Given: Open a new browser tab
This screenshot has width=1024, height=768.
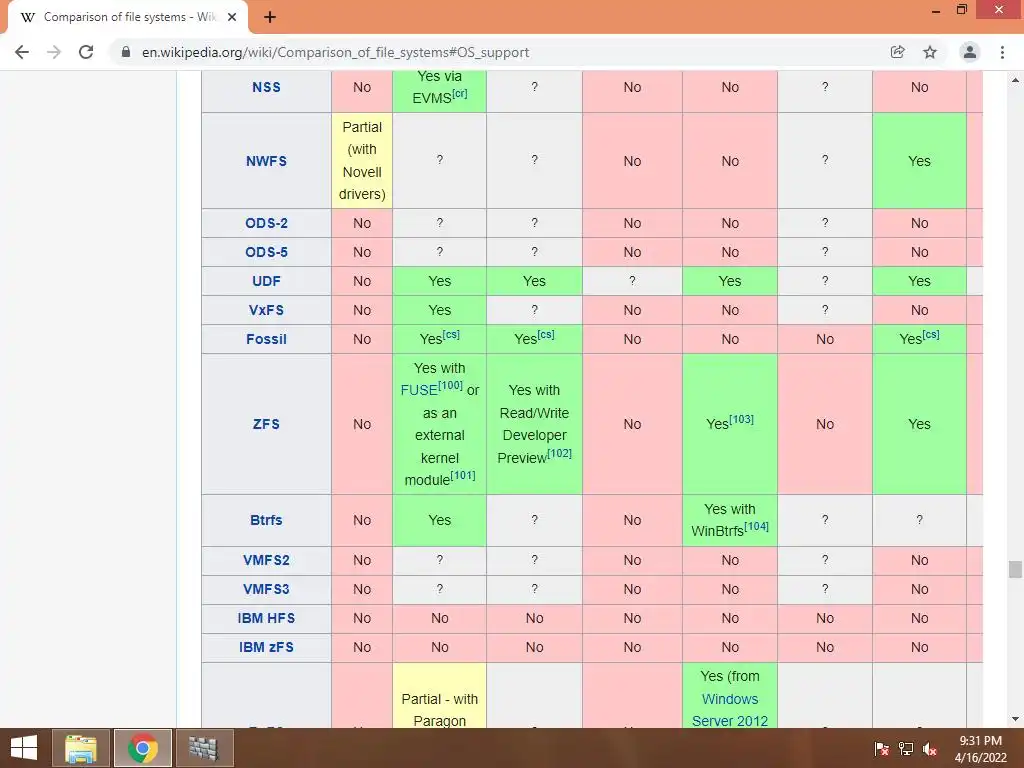Looking at the screenshot, I should click(270, 18).
